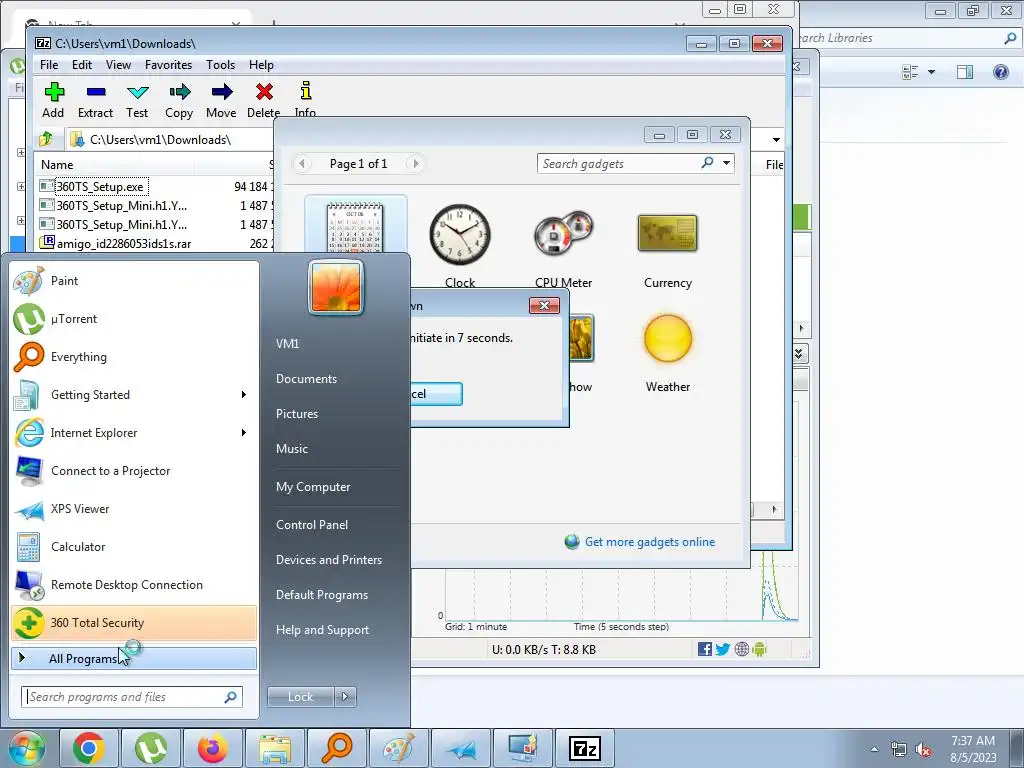Click the Move arrow icon in 7-Zip
The width and height of the screenshot is (1024, 768).
click(x=221, y=91)
